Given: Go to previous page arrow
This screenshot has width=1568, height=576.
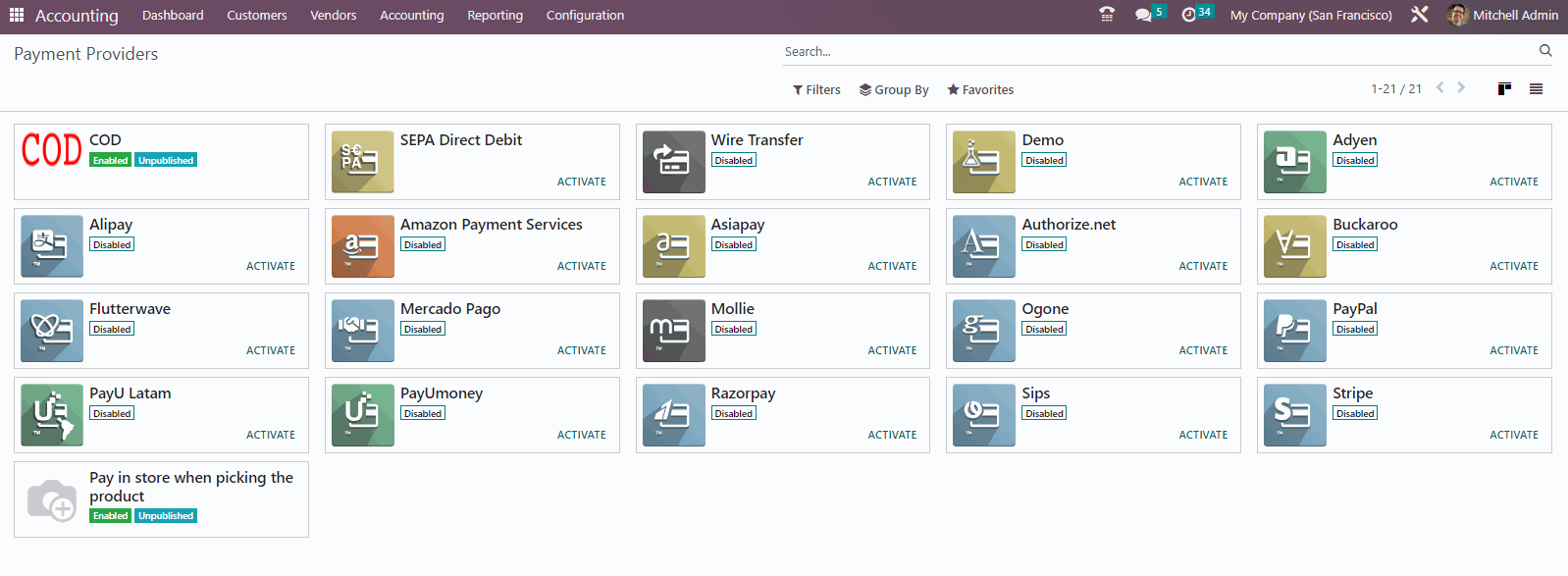Looking at the screenshot, I should [1440, 87].
